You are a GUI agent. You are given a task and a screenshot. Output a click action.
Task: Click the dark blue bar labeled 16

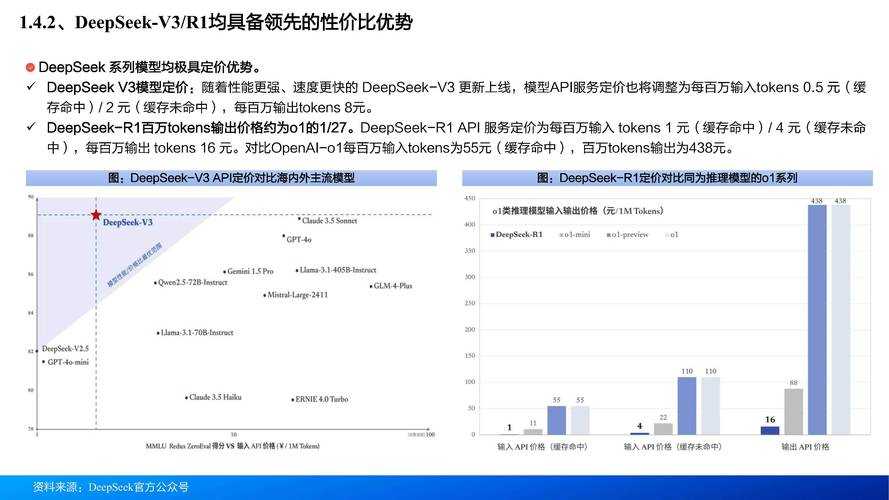[770, 430]
